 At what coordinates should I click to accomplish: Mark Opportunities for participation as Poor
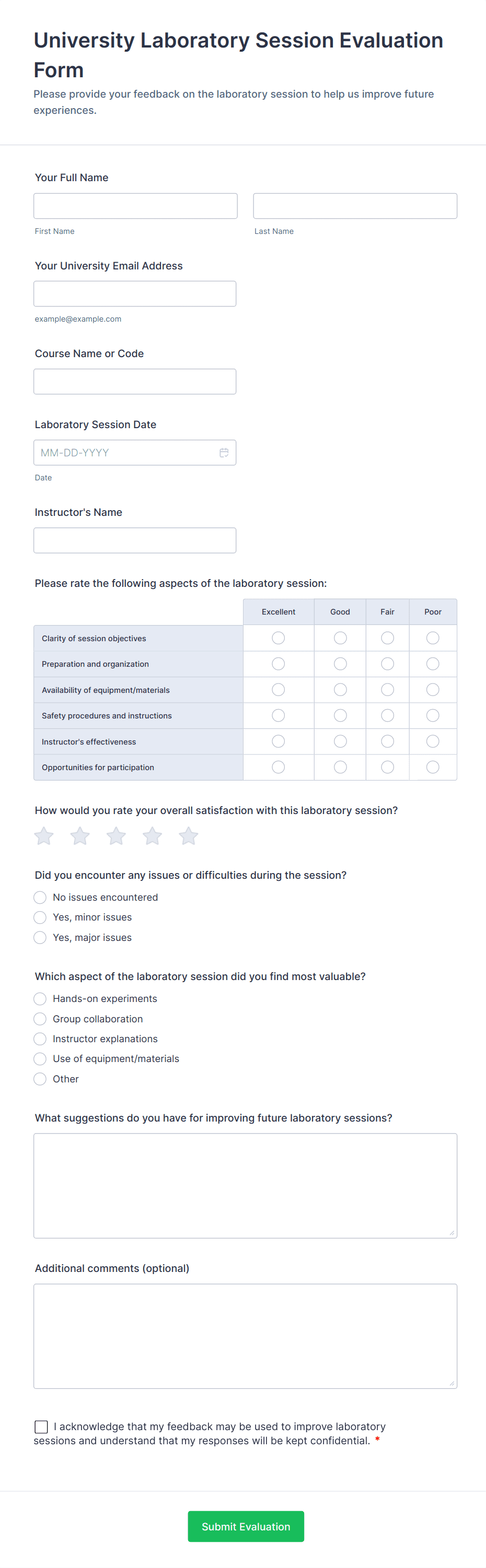(433, 767)
